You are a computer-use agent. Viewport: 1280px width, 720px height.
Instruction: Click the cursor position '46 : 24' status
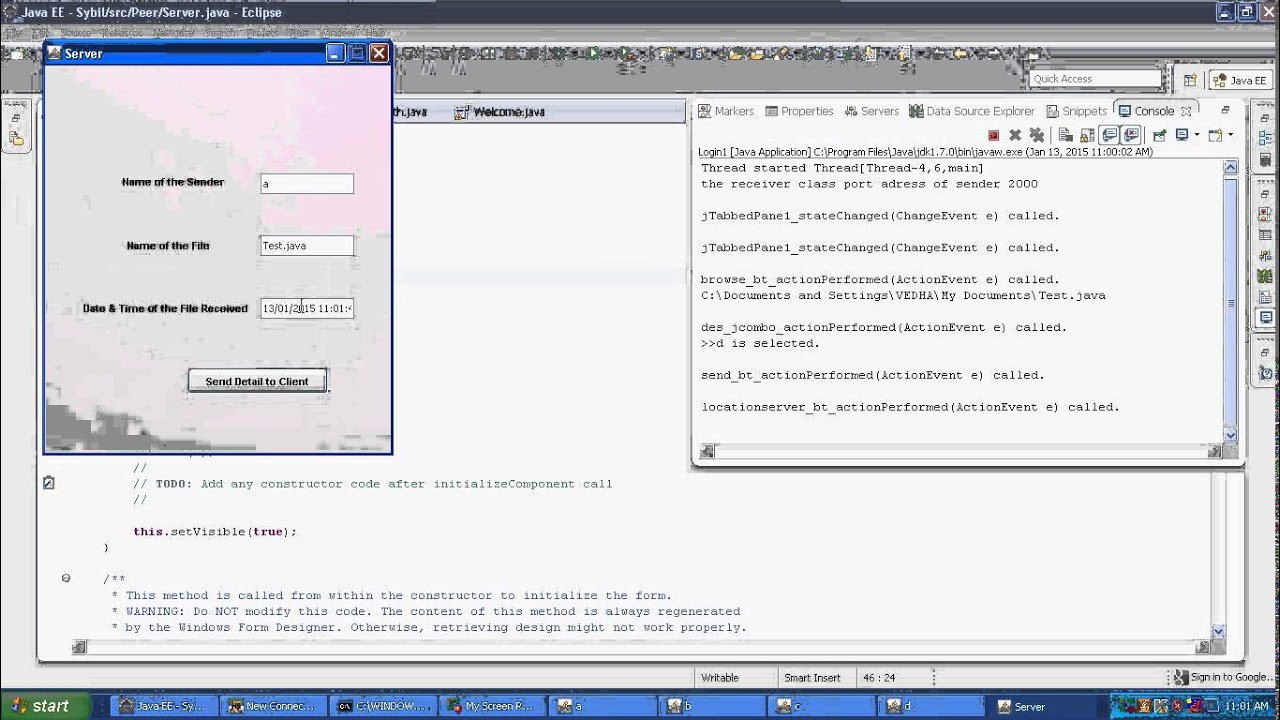(x=878, y=678)
